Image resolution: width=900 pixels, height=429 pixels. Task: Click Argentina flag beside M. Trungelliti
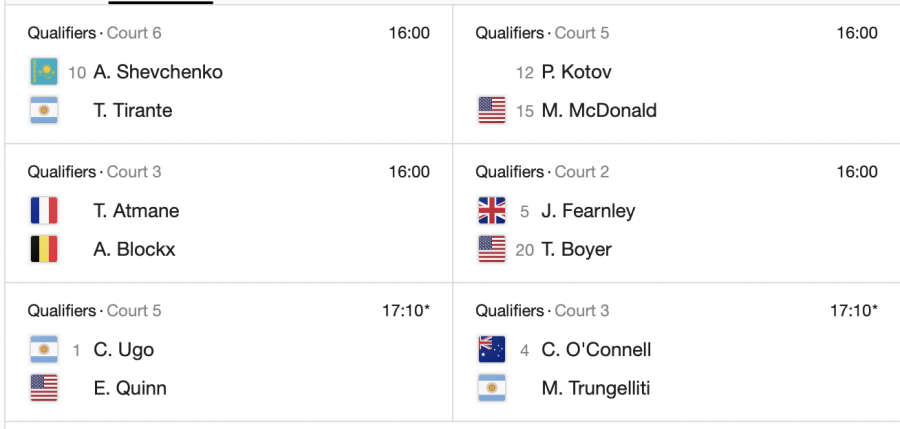(492, 388)
